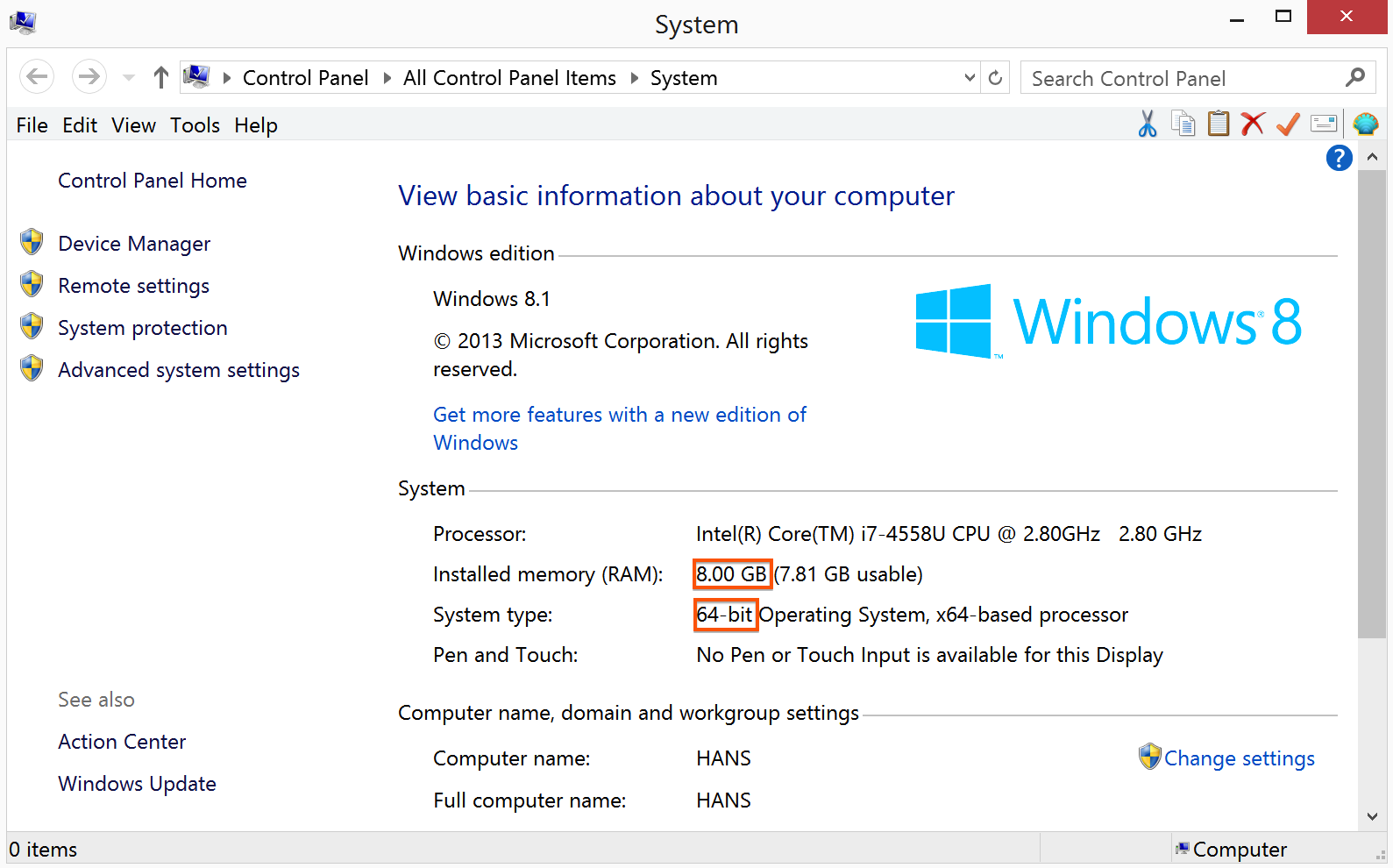This screenshot has height=868, width=1393.
Task: Expand the address bar history dropdown
Action: click(x=970, y=78)
